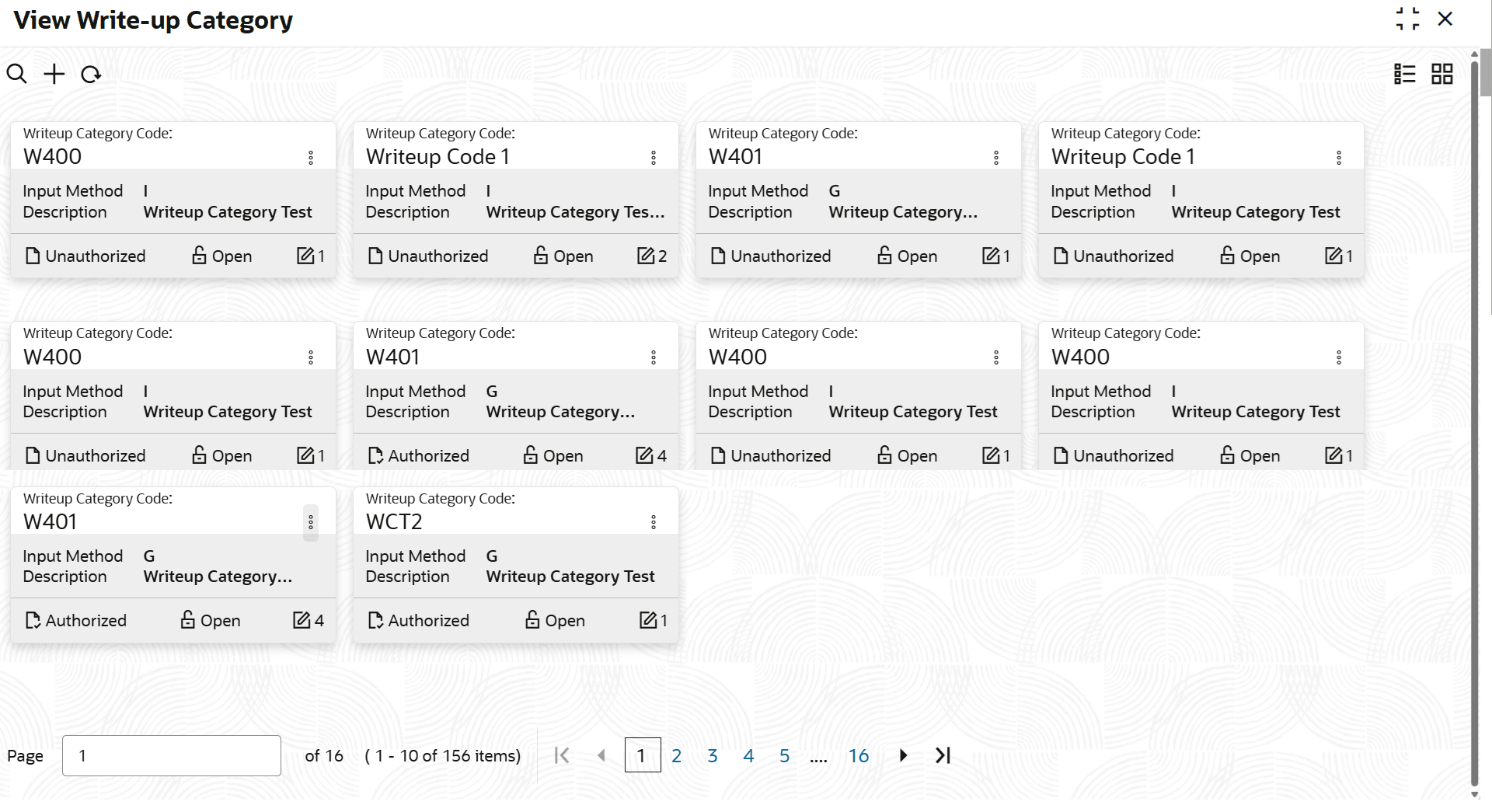Image resolution: width=1492 pixels, height=812 pixels.
Task: Go to page 3
Action: pos(713,755)
